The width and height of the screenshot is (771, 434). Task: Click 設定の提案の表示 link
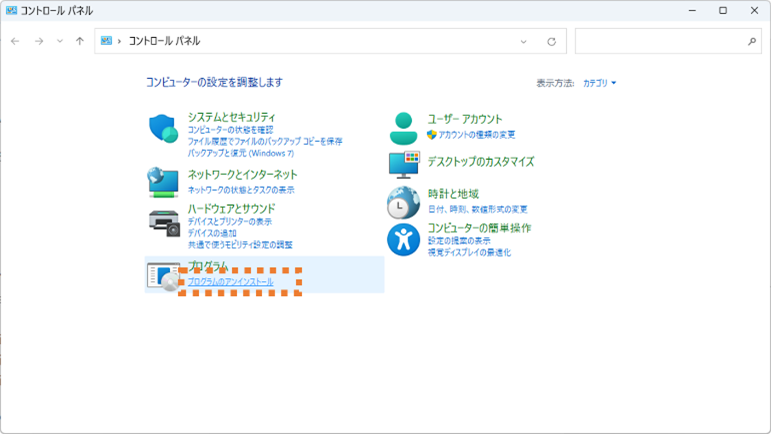[459, 241]
